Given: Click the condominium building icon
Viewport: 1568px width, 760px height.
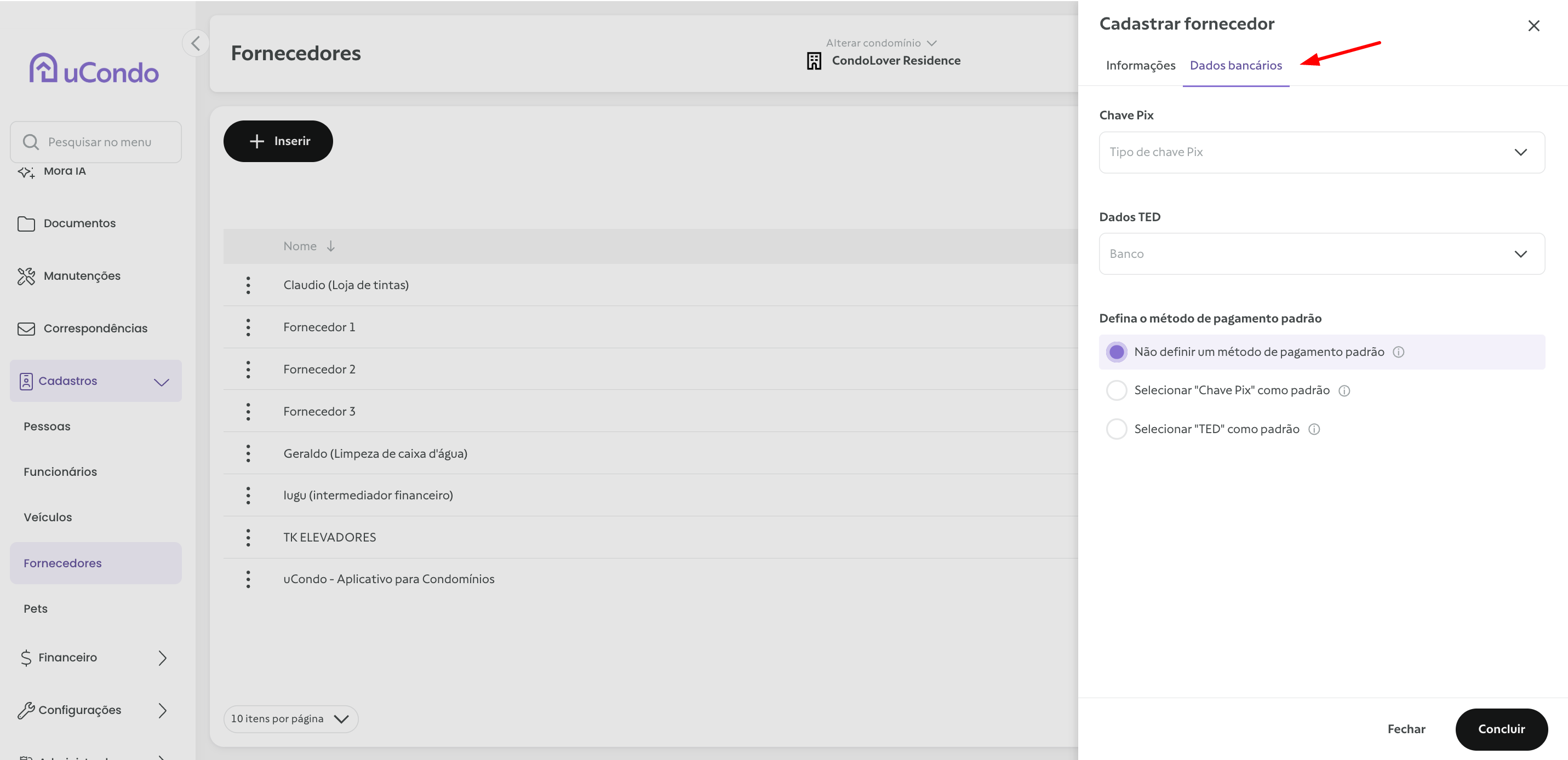Looking at the screenshot, I should coord(814,60).
